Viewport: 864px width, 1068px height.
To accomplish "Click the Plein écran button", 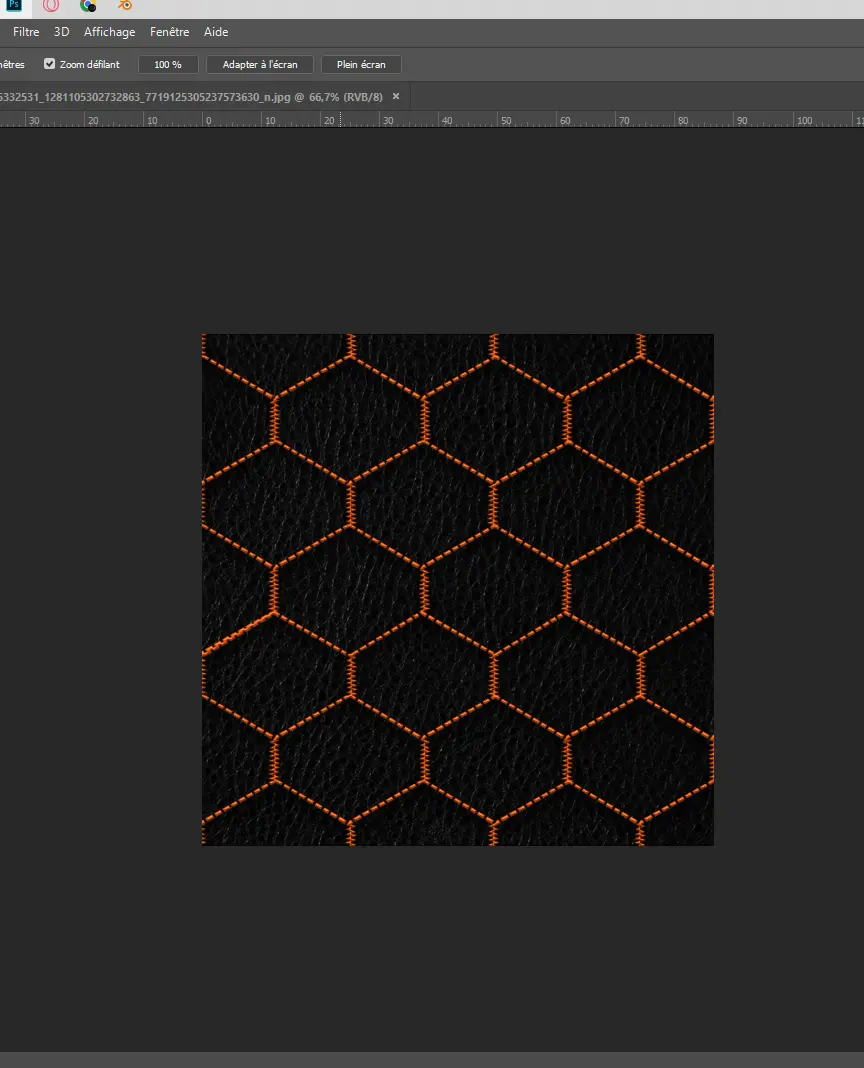I will tap(361, 65).
